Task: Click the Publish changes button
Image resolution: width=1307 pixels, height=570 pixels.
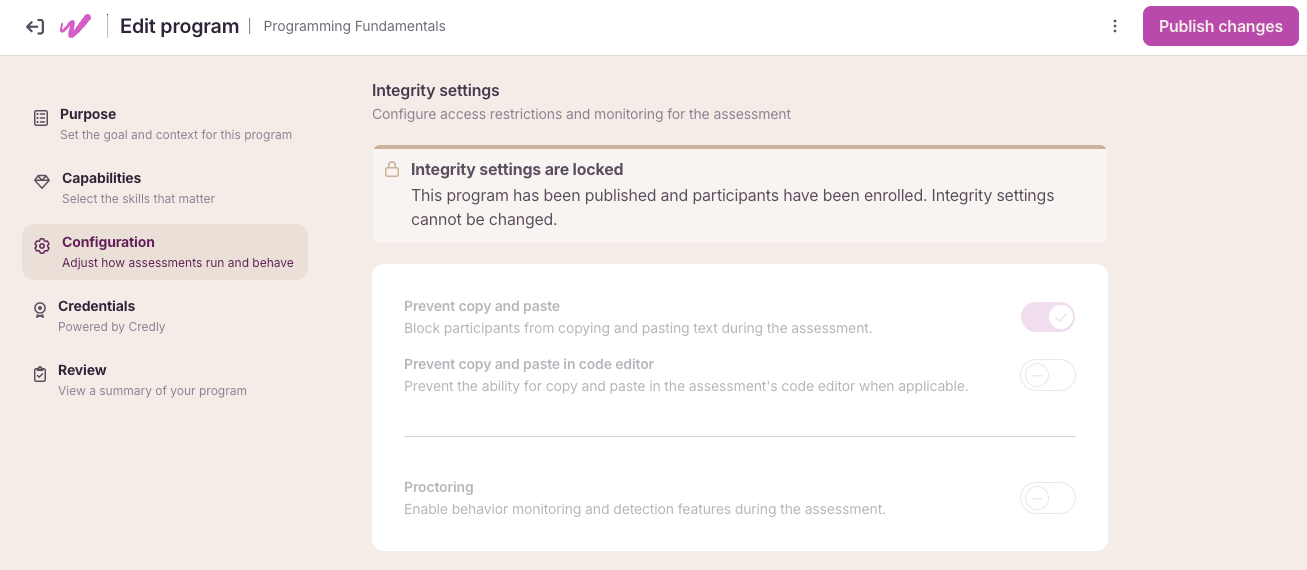Action: tap(1221, 27)
